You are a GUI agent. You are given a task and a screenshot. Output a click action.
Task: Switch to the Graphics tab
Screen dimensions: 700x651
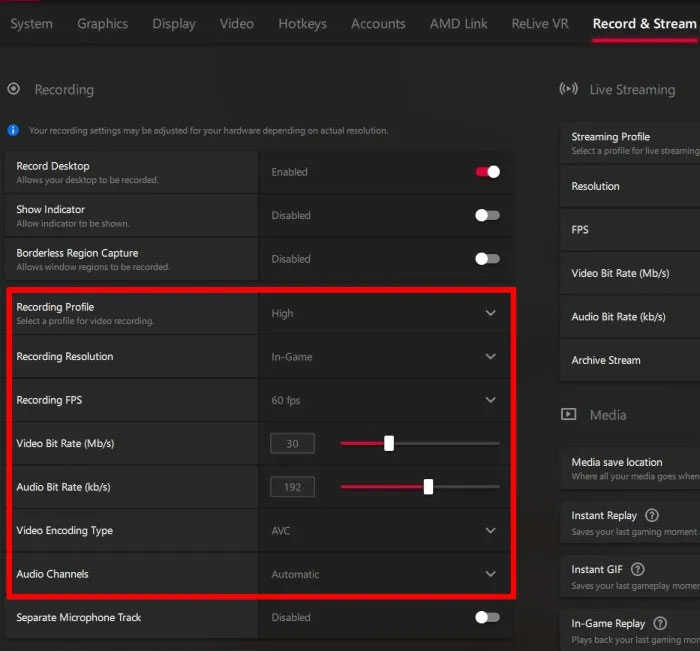tap(102, 24)
